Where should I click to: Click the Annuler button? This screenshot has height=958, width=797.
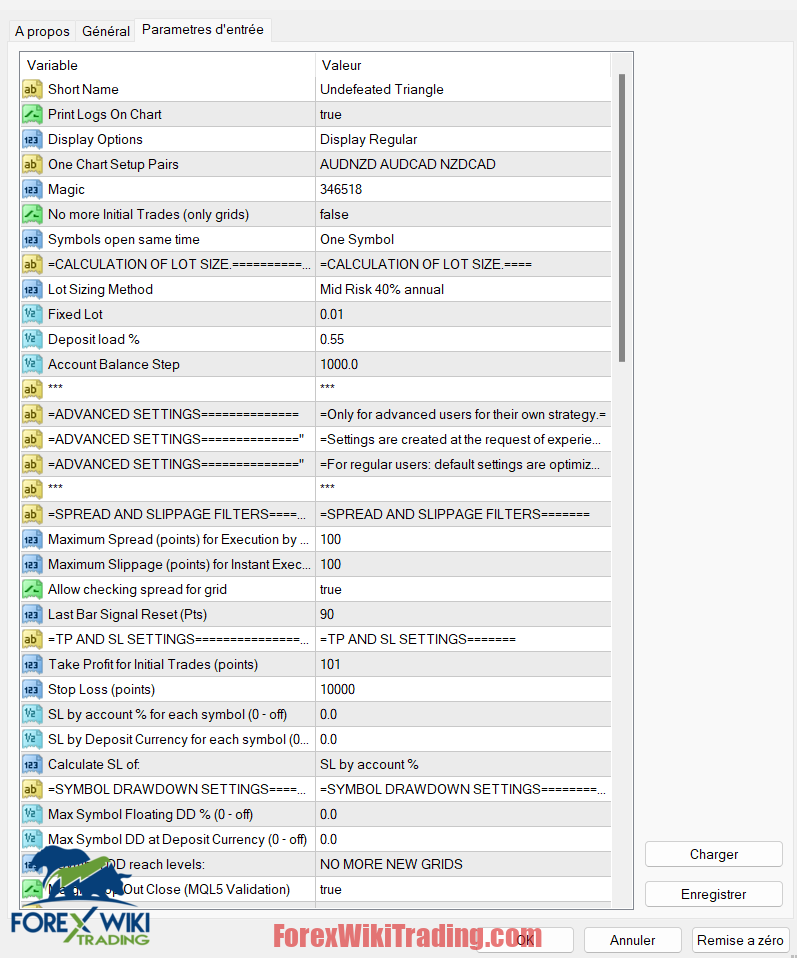click(633, 940)
